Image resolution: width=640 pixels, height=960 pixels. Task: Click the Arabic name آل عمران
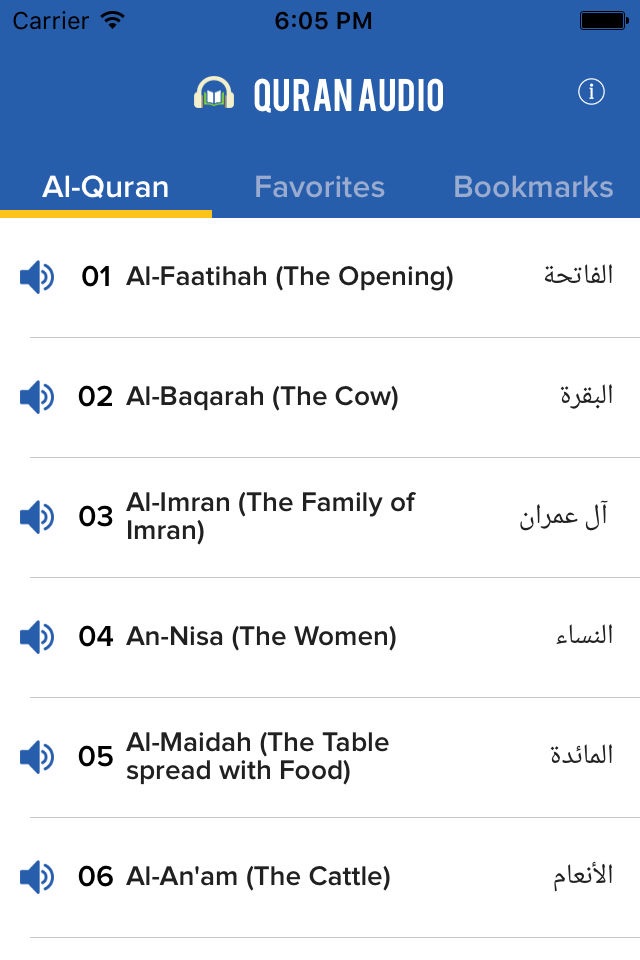pos(564,516)
